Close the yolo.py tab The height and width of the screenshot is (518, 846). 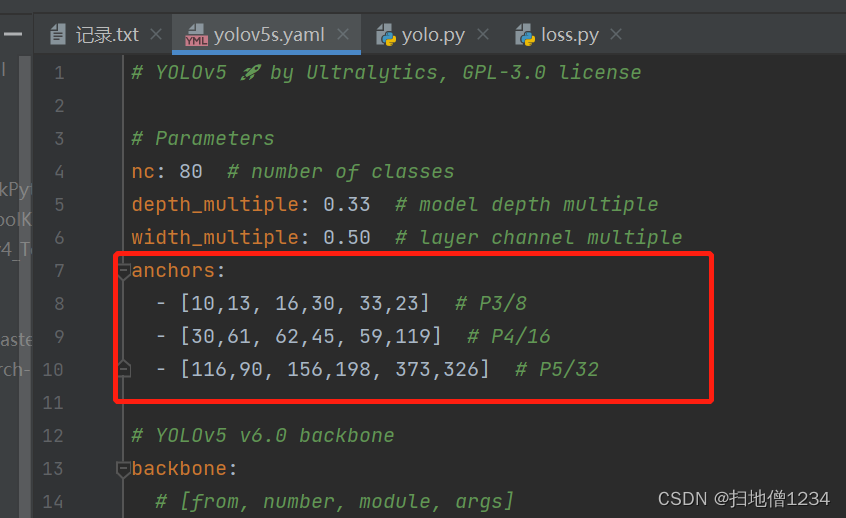tap(483, 35)
